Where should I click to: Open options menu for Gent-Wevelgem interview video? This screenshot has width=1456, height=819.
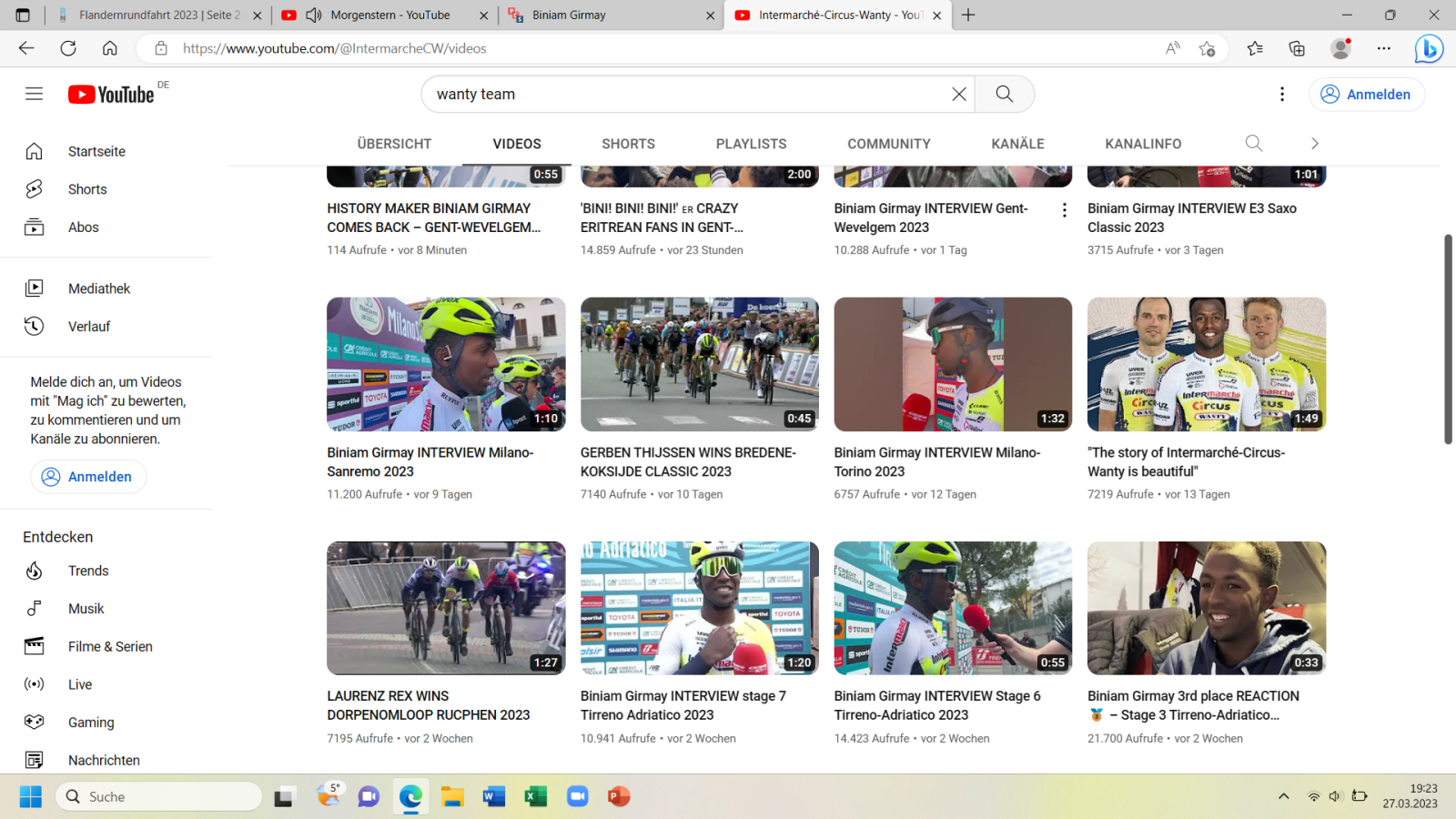click(1064, 210)
